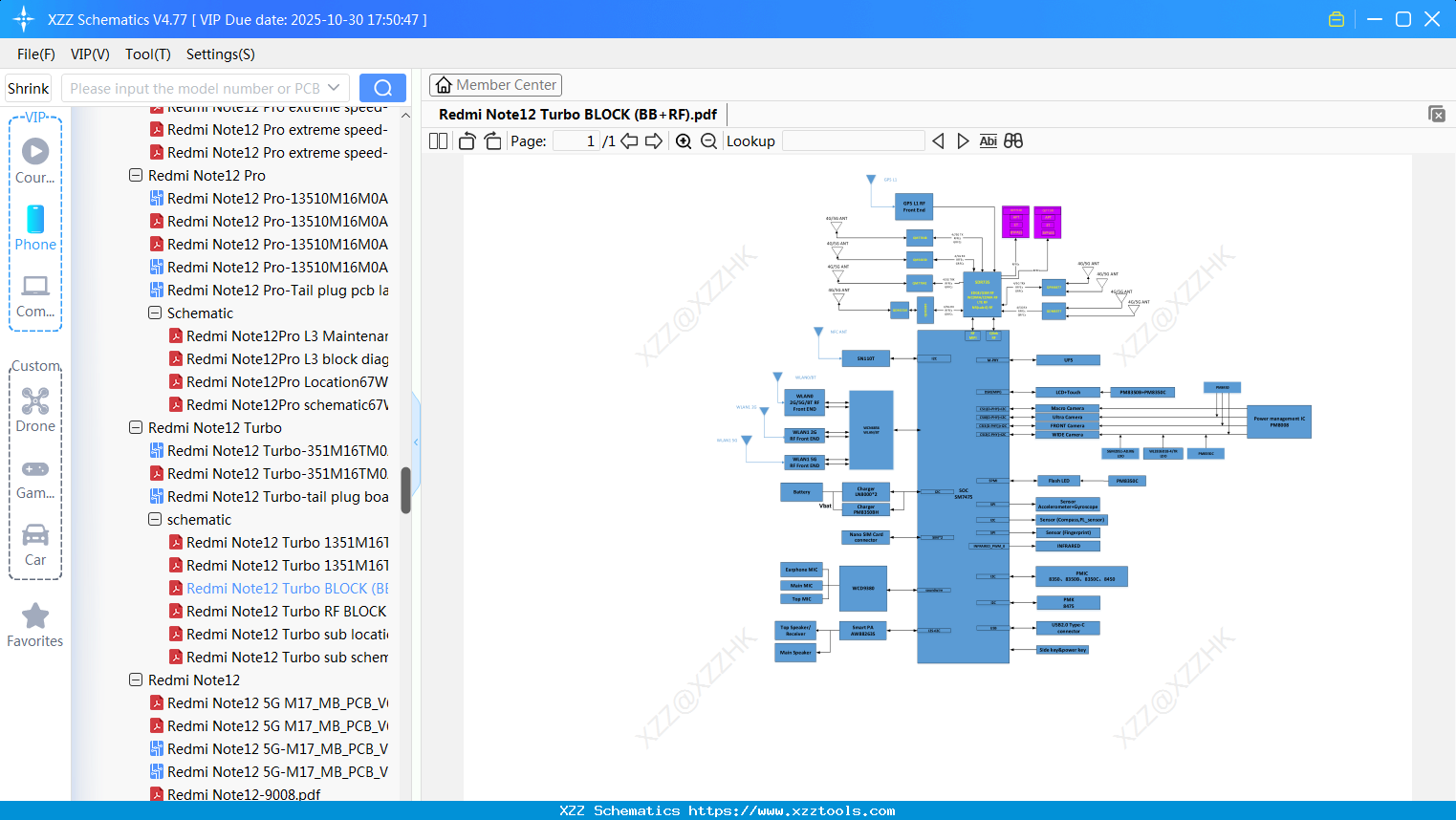The width and height of the screenshot is (1456, 820).
Task: Click the file tree vertical scrollbar thumb
Action: click(405, 490)
